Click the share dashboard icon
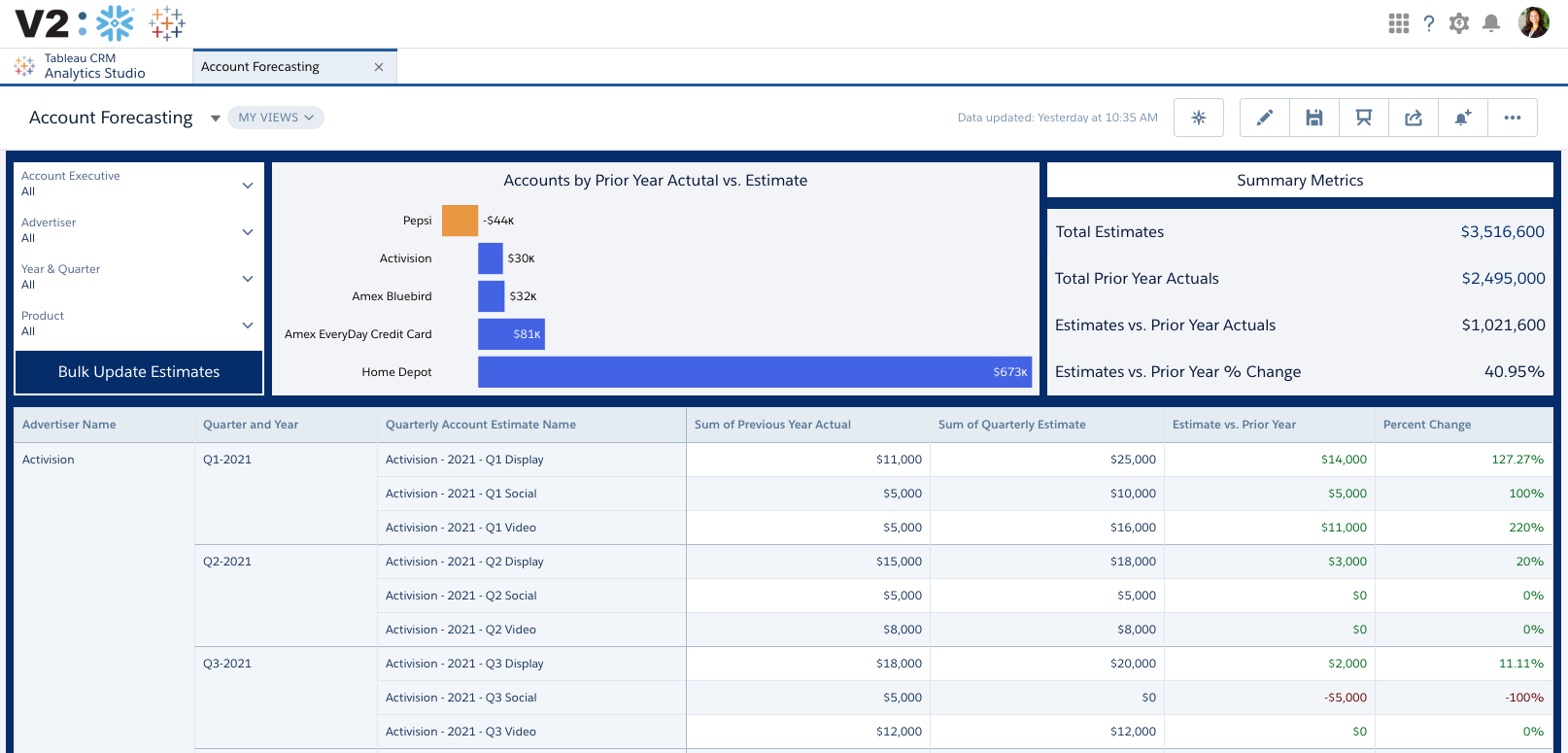 pos(1414,118)
